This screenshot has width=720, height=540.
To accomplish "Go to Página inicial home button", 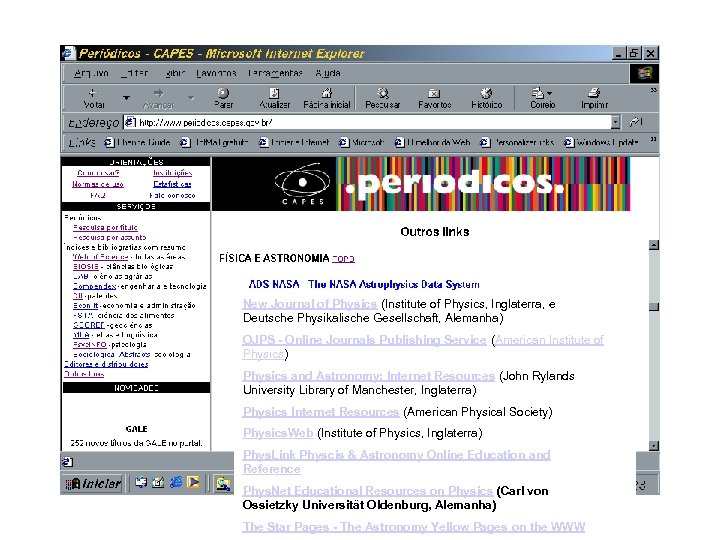I will [x=327, y=99].
